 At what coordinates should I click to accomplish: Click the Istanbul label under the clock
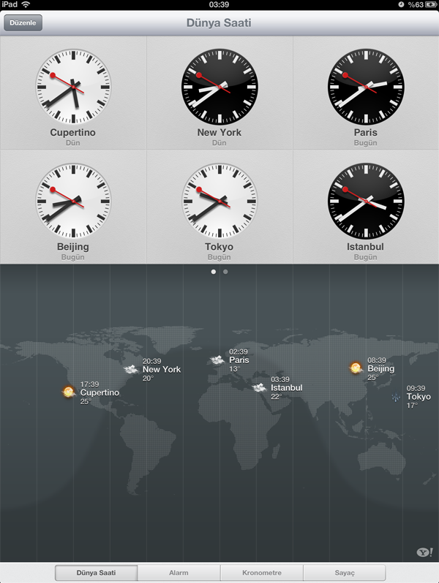365,247
